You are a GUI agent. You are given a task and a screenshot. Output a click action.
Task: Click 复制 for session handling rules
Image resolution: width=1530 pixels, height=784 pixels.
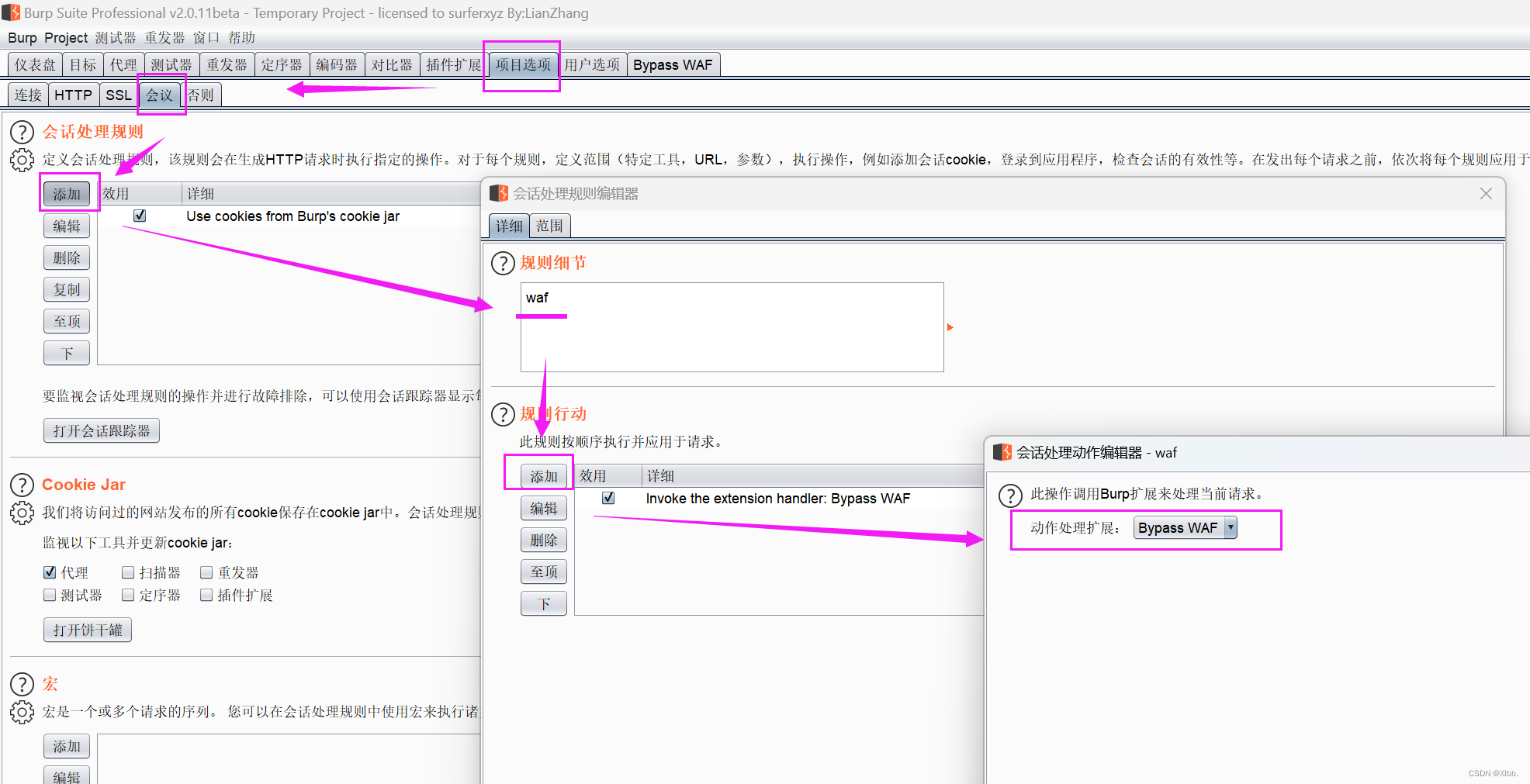click(67, 289)
